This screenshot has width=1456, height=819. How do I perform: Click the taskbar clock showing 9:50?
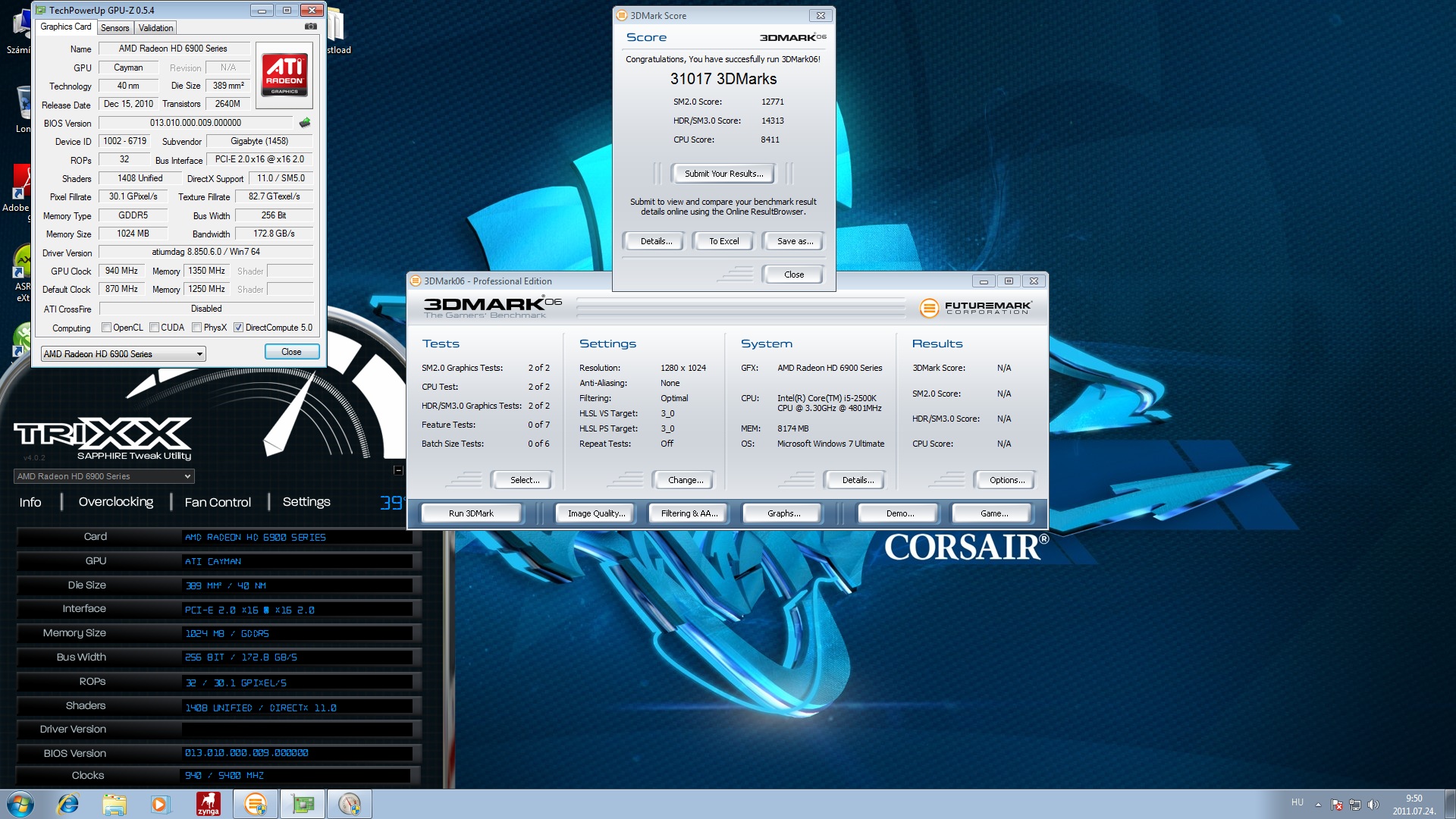[1414, 805]
